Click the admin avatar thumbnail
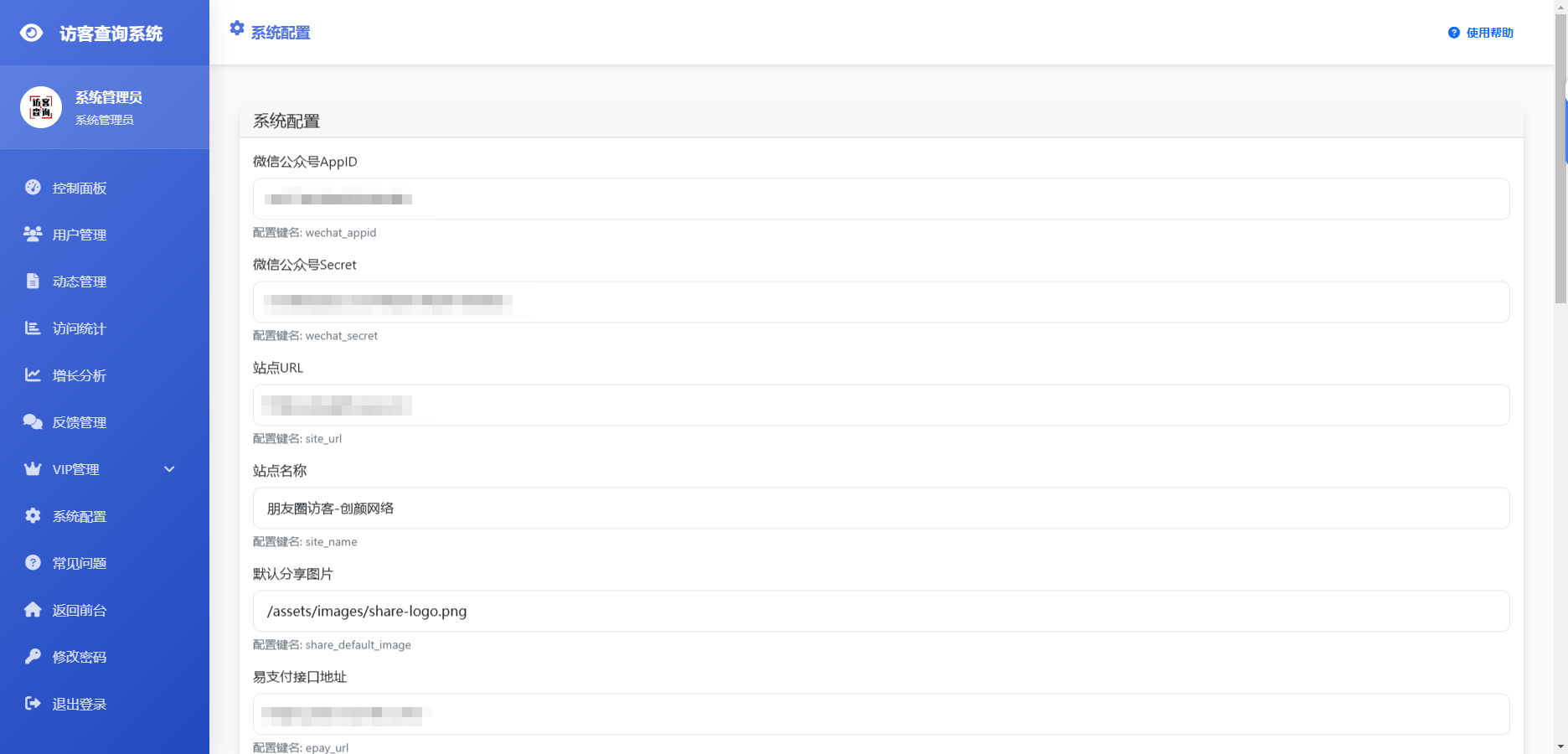1568x754 pixels. tap(41, 107)
